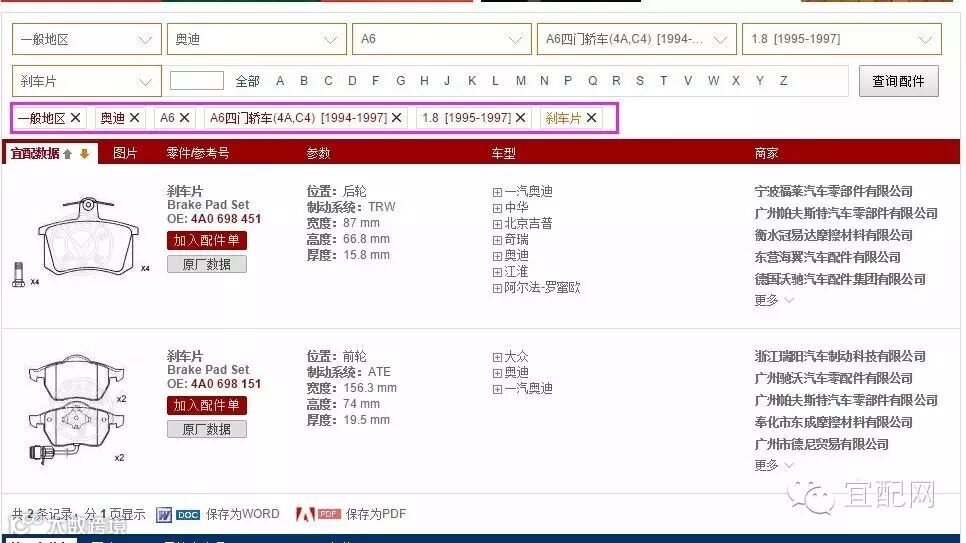966x543 pixels.
Task: Open the 奥迪 brand dropdown
Action: coord(257,39)
